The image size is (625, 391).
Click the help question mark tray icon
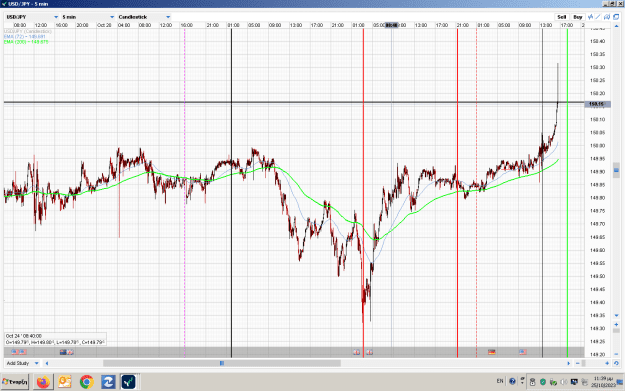click(512, 381)
